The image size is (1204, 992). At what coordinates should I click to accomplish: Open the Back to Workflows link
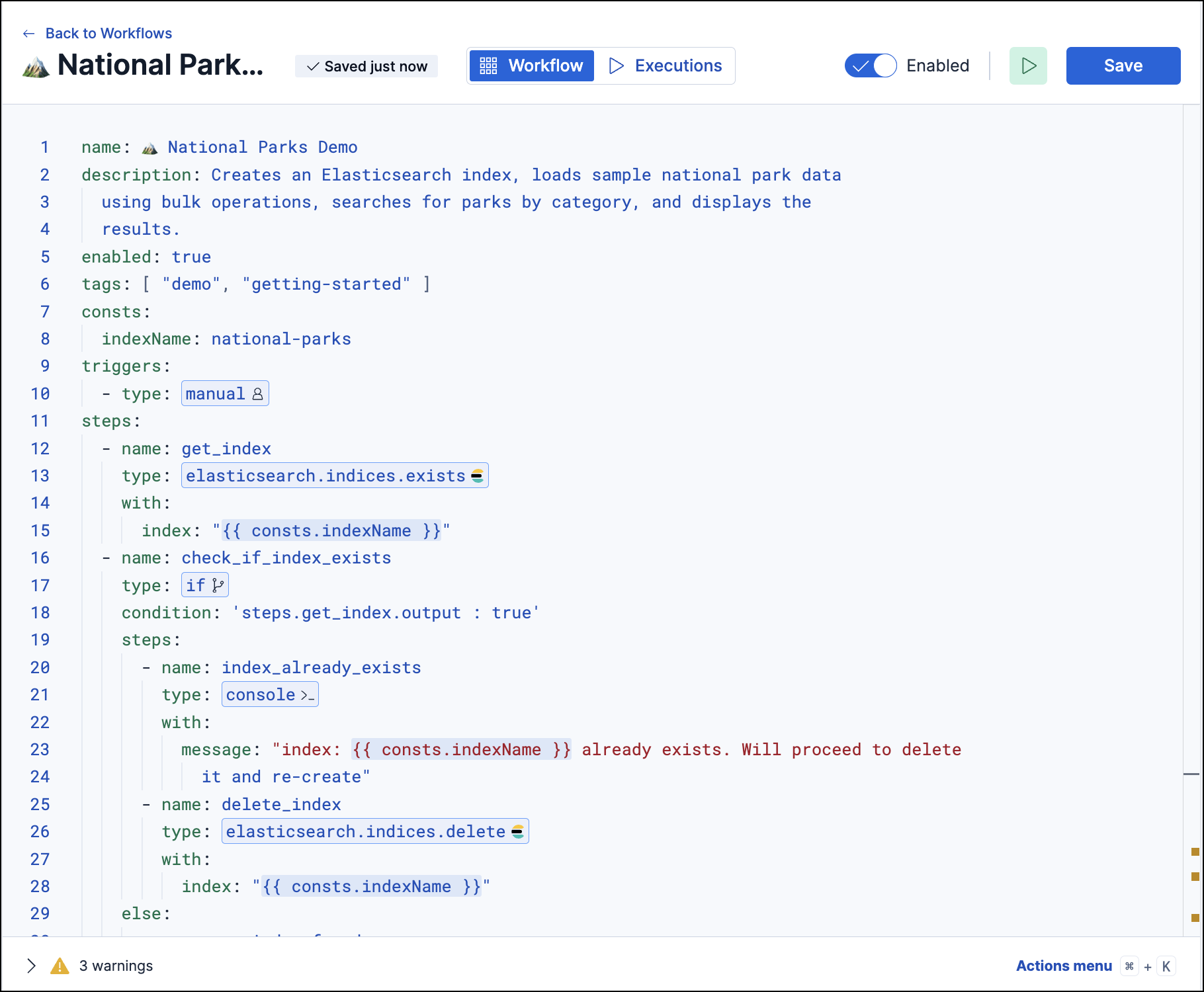tap(108, 32)
